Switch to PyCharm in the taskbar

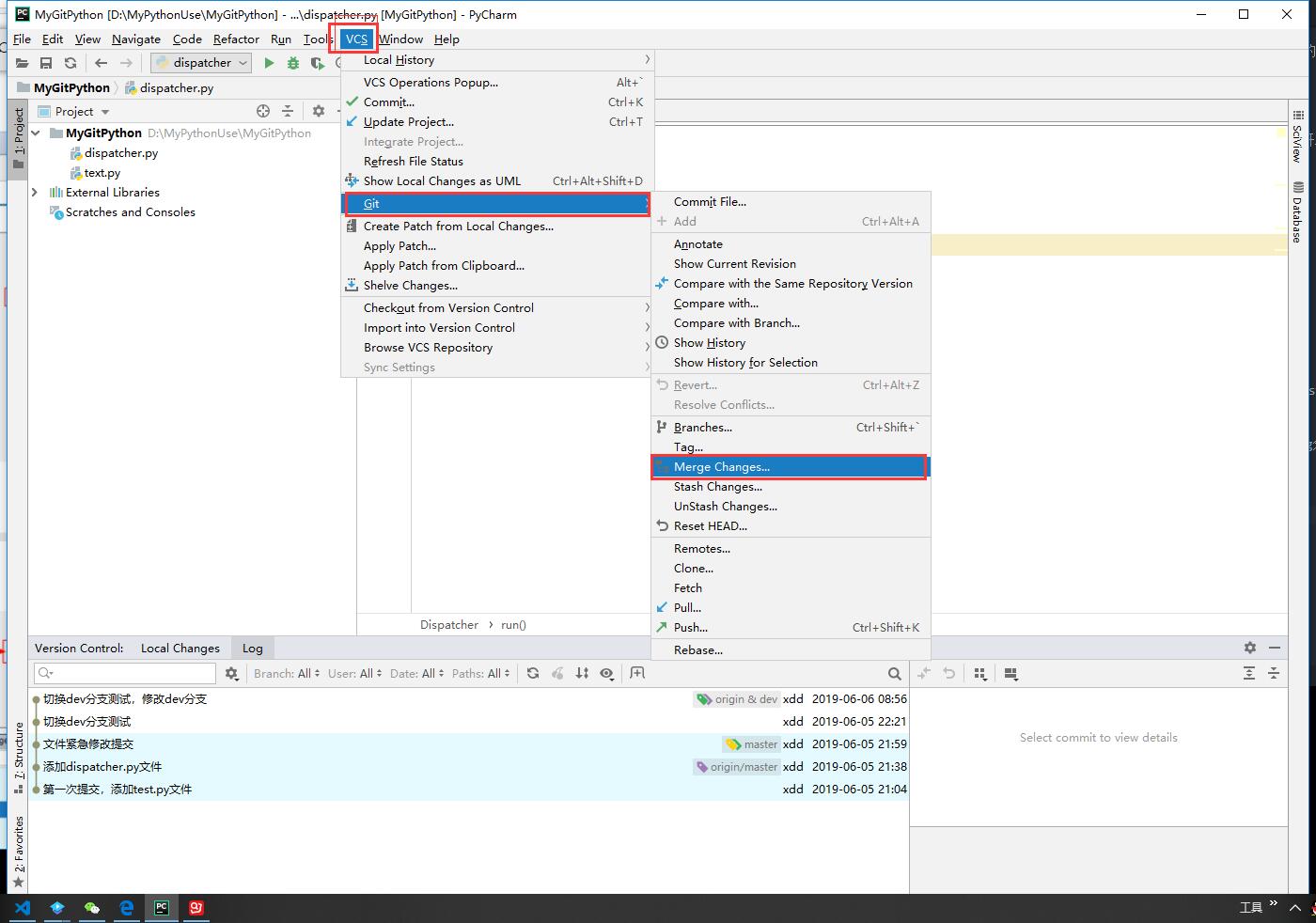(x=162, y=907)
